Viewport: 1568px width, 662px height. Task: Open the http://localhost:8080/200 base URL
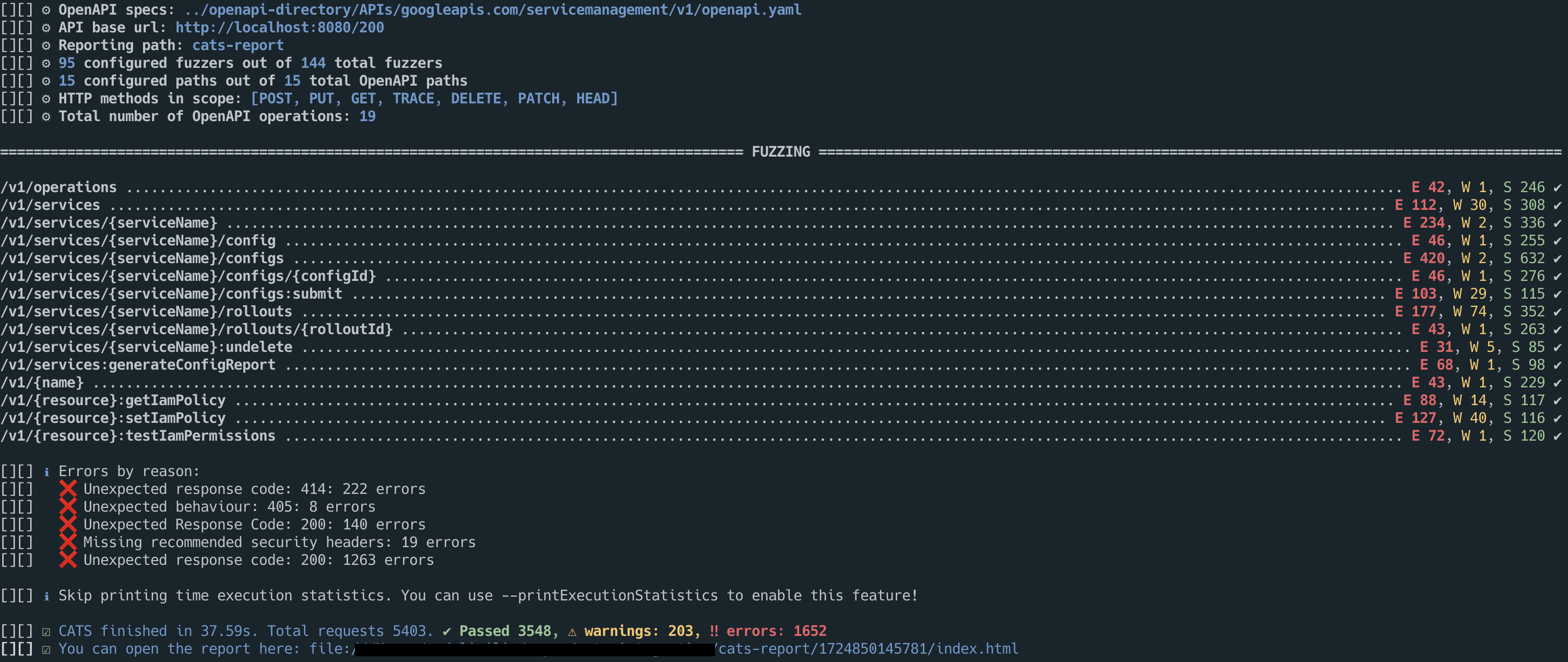click(x=279, y=27)
